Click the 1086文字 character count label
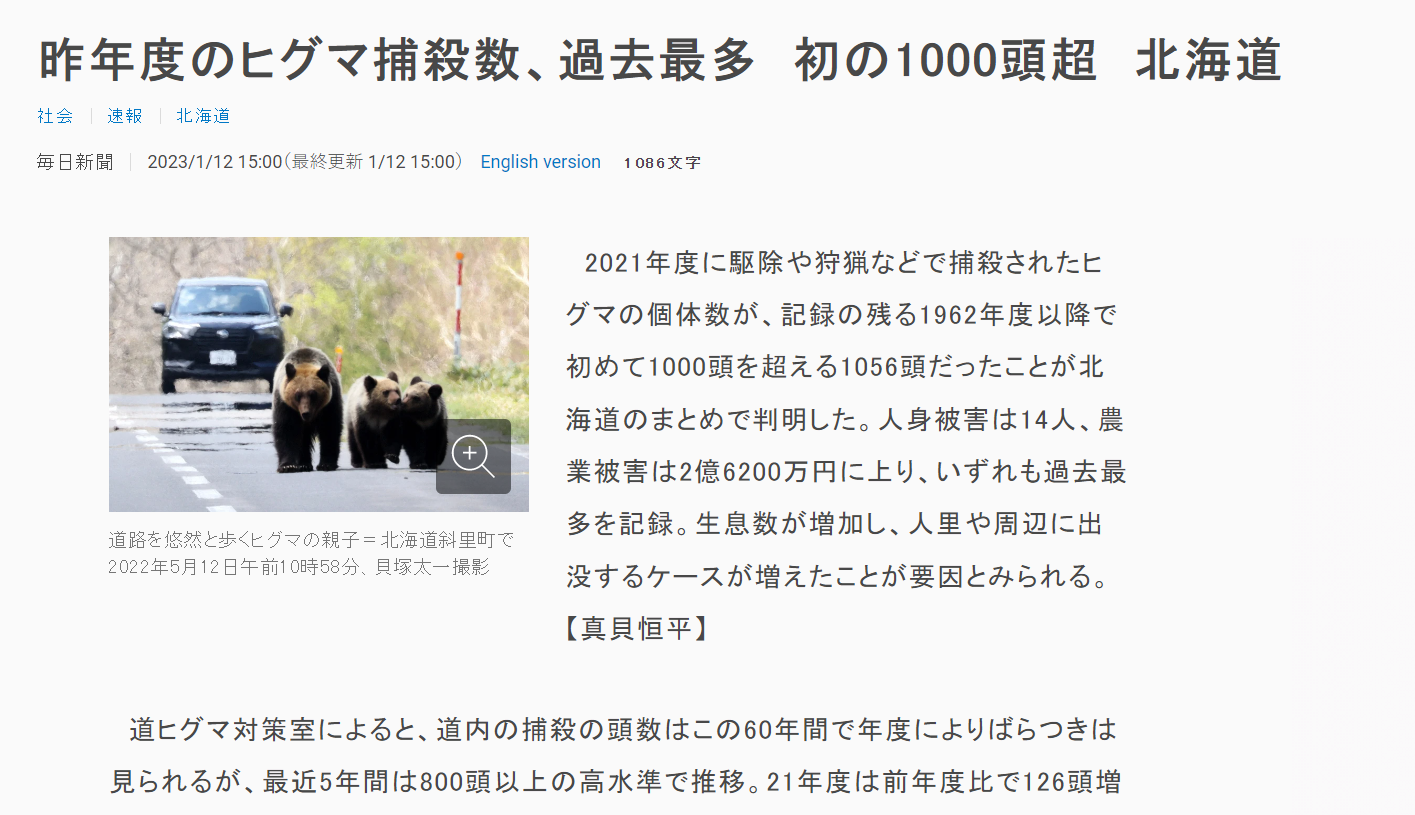 [661, 163]
